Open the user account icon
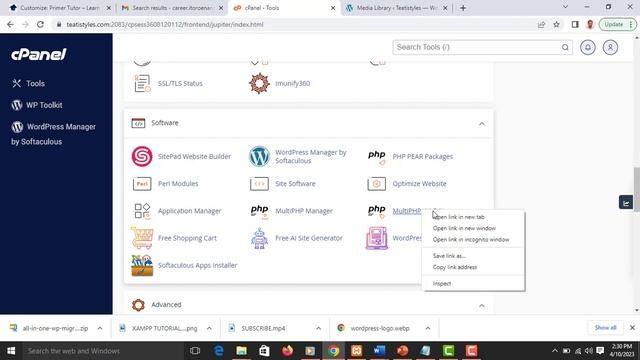This screenshot has height=360, width=640. (610, 47)
